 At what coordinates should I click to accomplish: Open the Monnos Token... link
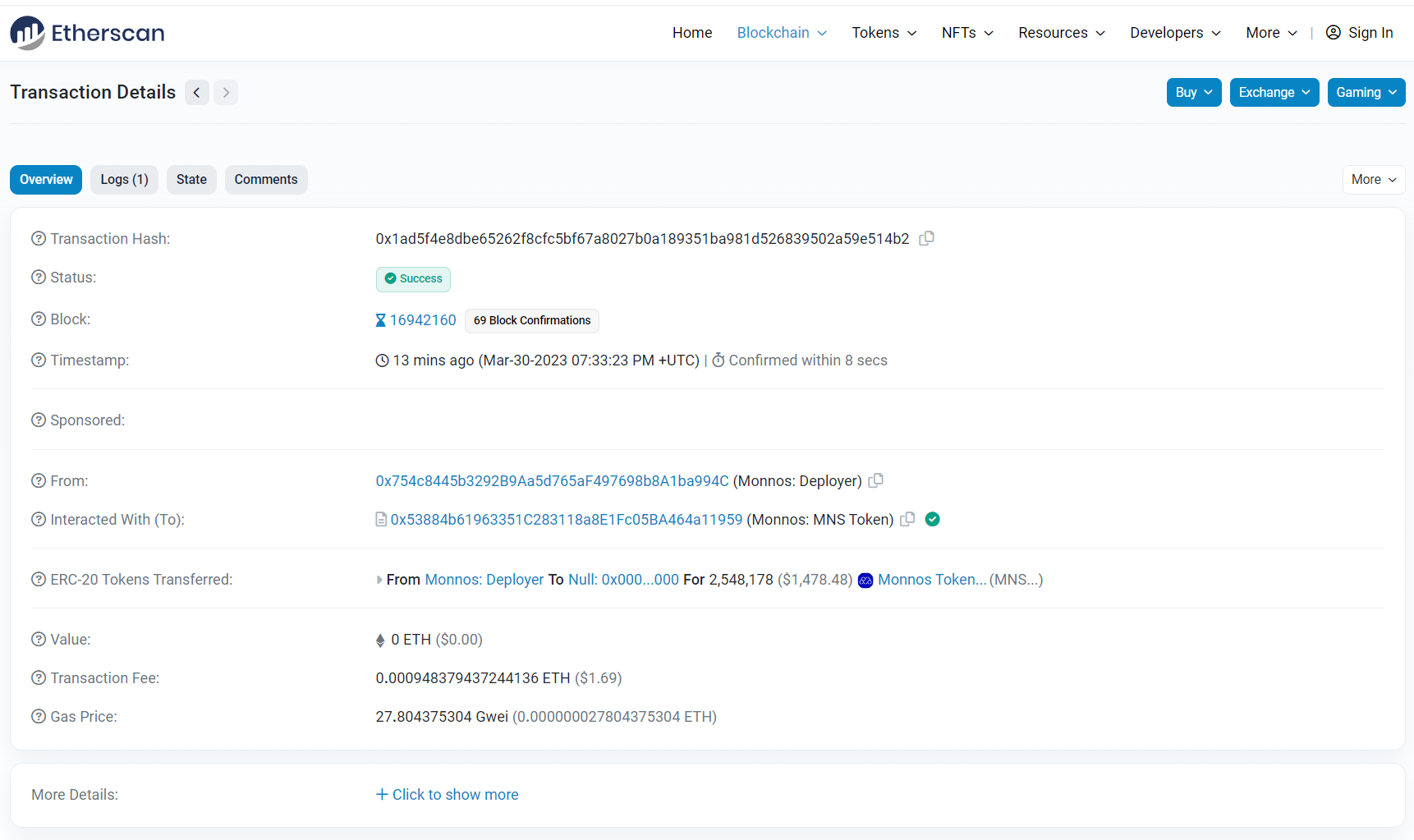(x=932, y=580)
